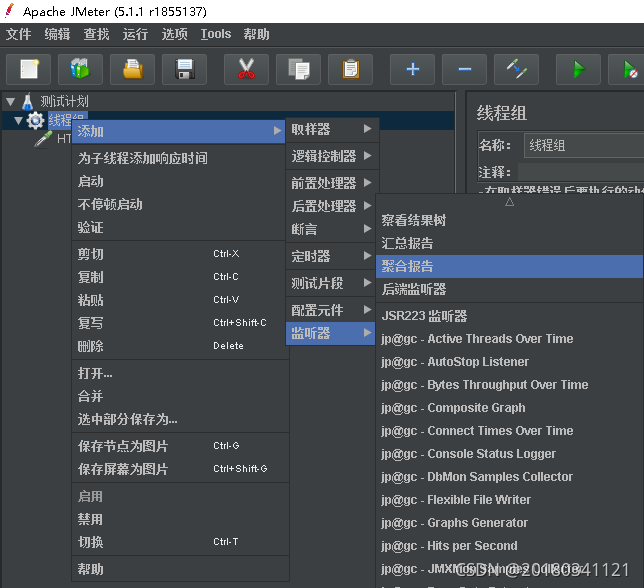Click the Copy toolbar icon
The image size is (644, 588).
[x=299, y=69]
